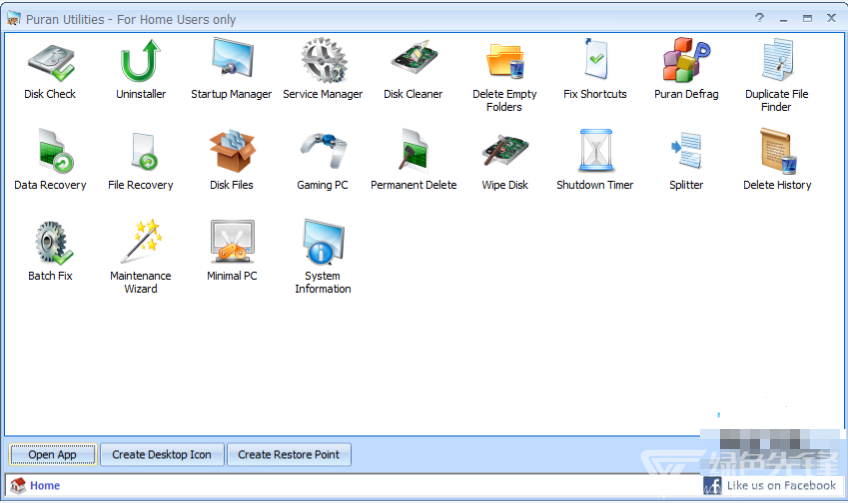Screen dimensions: 848x503
Task: Select the Splitter icon
Action: pos(686,149)
